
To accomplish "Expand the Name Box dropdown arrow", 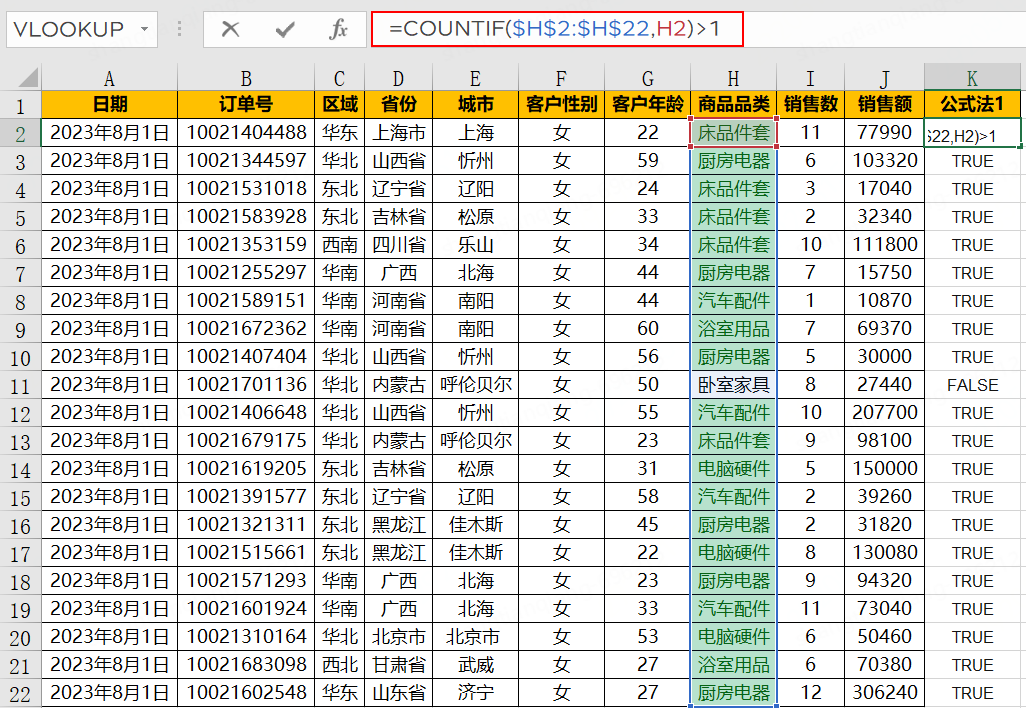I will [146, 30].
